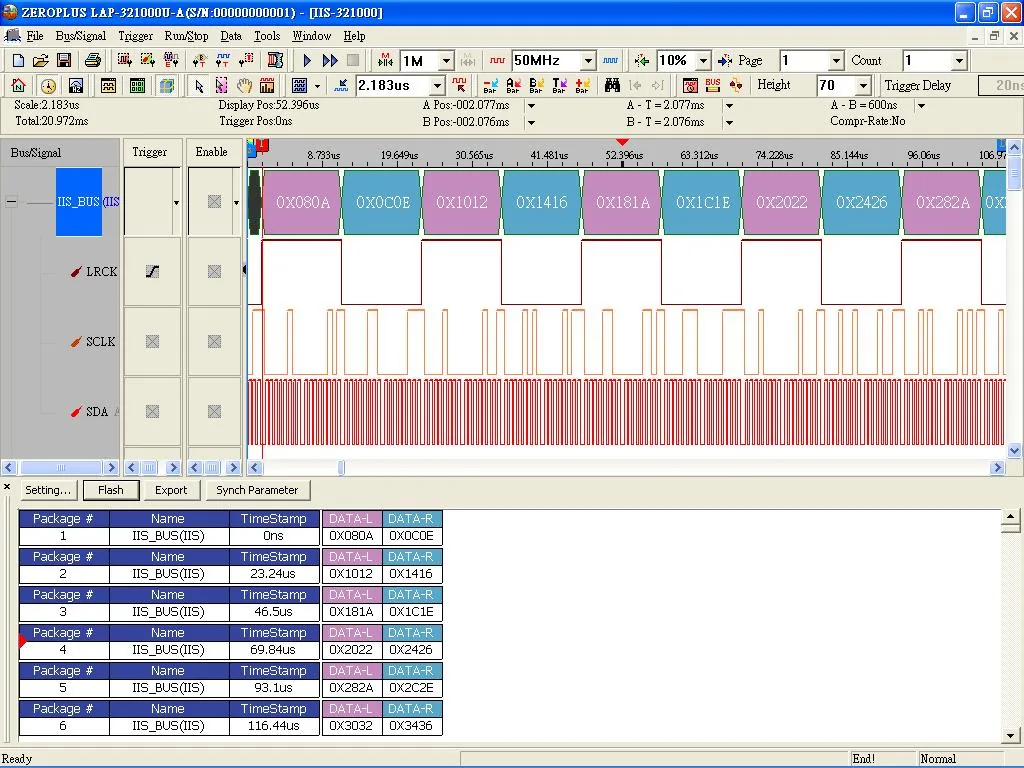The height and width of the screenshot is (768, 1024).
Task: Click the waveform horizontal scrollbar thumb
Action: coord(341,468)
